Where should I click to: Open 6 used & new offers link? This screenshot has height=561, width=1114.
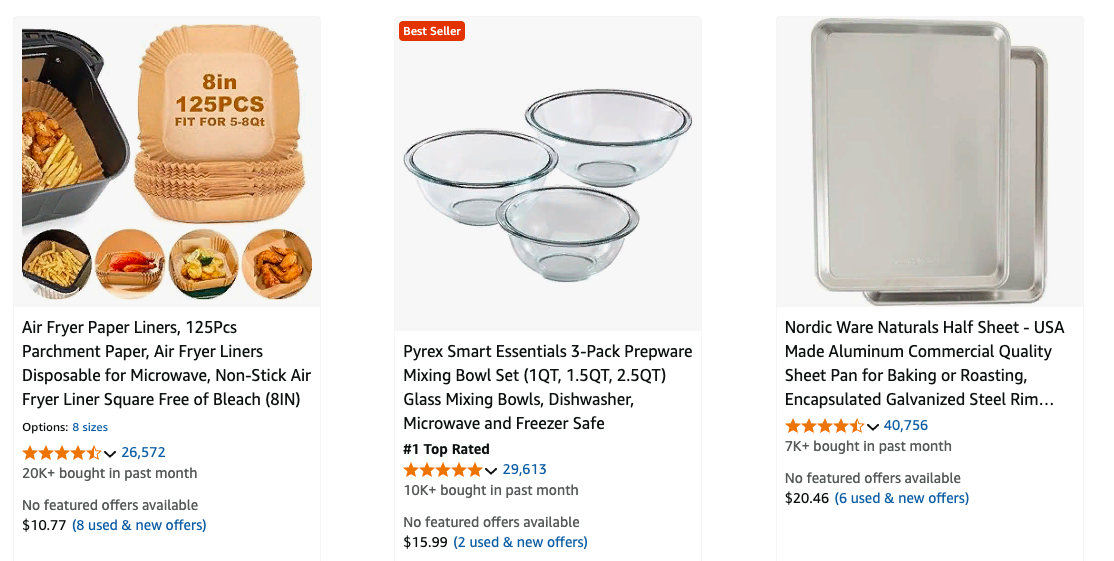click(x=902, y=498)
